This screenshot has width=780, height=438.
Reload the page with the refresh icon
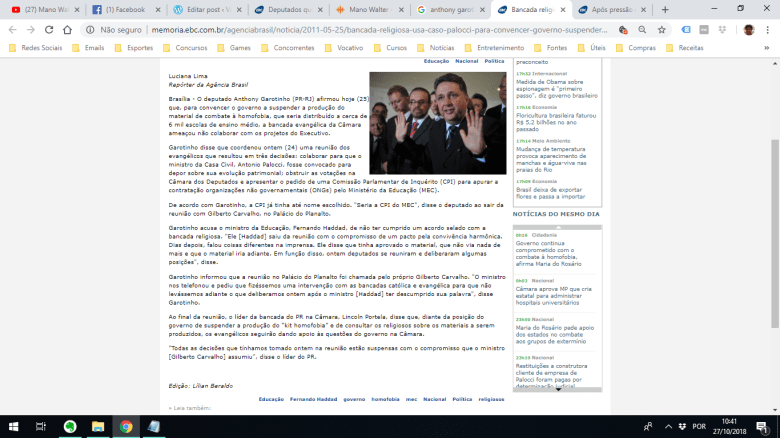49,30
